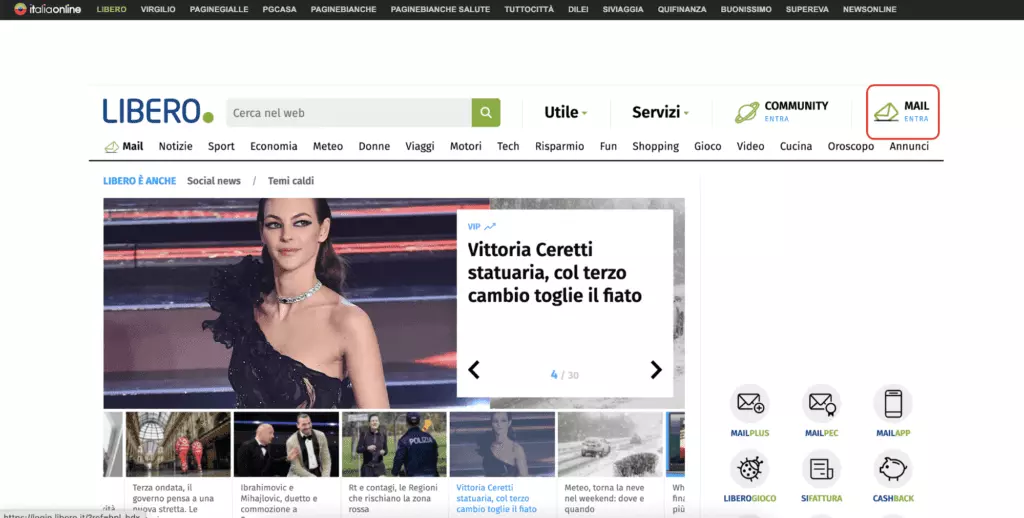Expand the Servizi dropdown

[x=660, y=112]
